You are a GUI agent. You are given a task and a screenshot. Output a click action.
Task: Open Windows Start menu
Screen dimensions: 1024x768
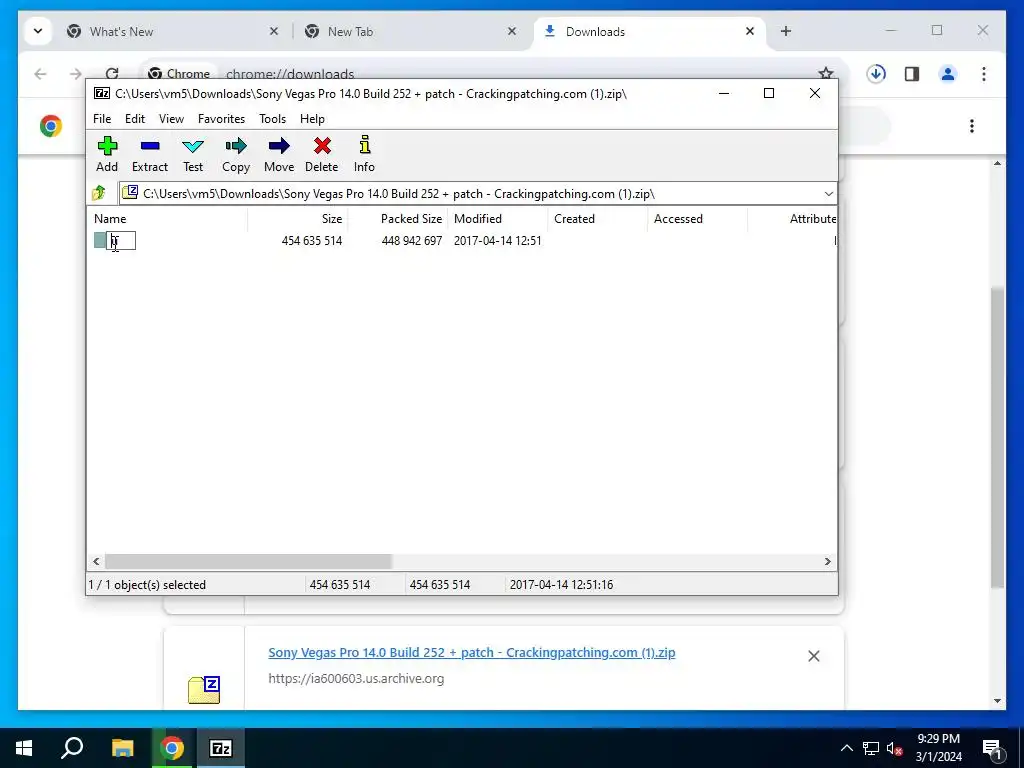24,748
